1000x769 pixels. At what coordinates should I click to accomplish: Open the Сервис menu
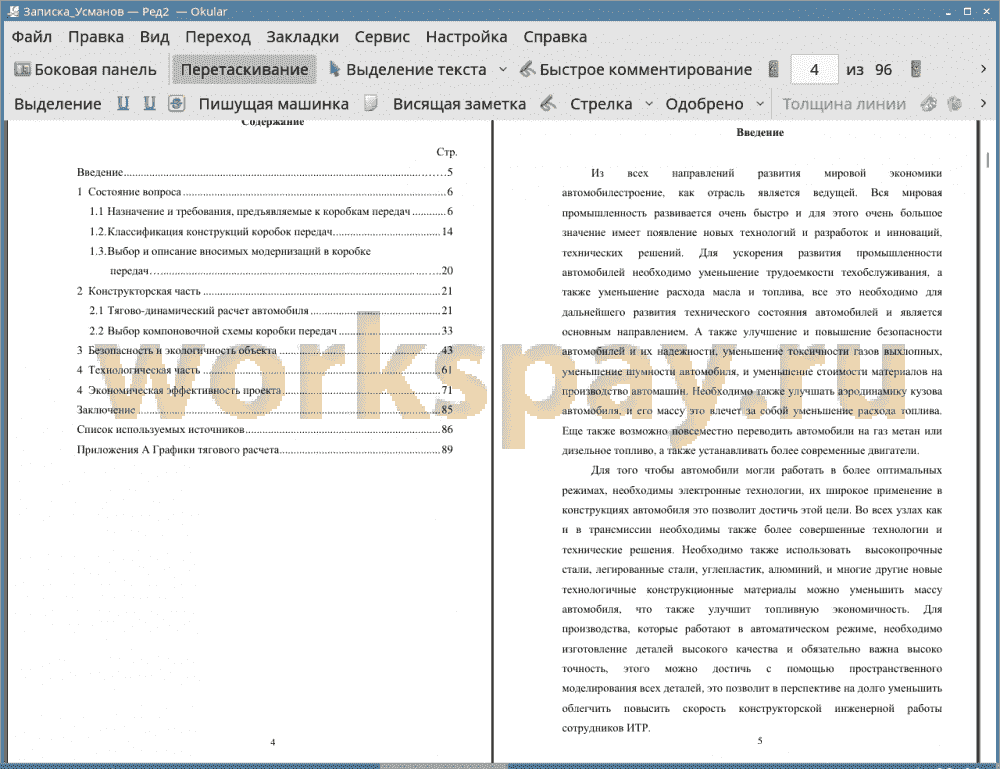coord(382,37)
